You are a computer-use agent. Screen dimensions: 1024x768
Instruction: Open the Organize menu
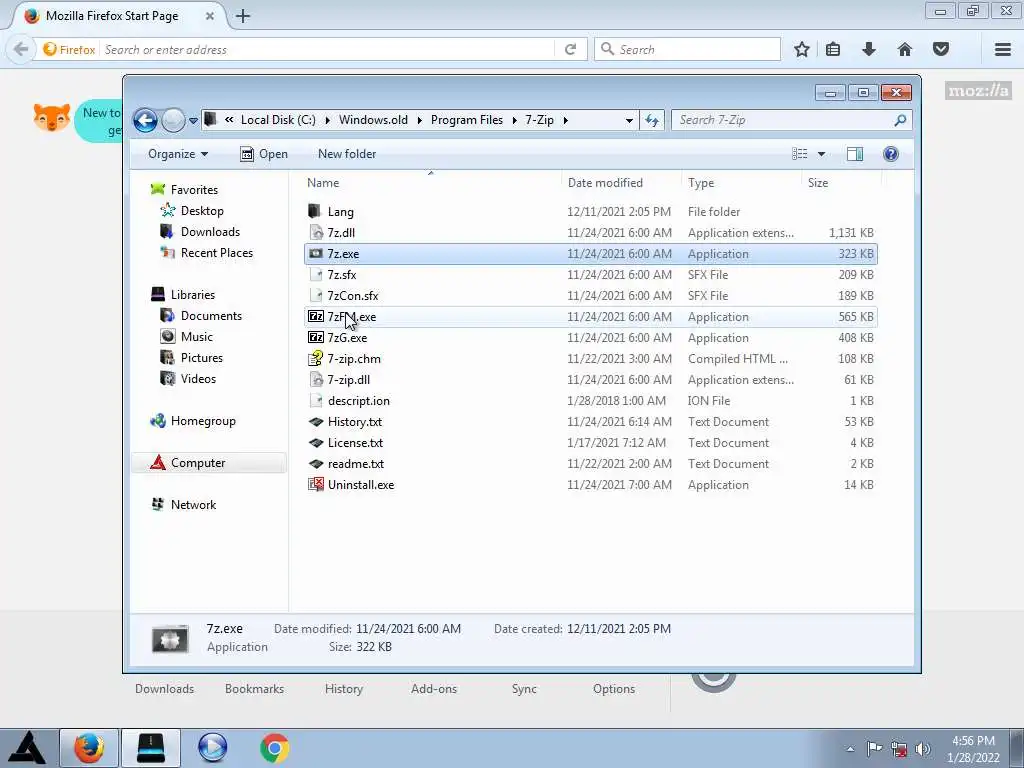click(178, 154)
